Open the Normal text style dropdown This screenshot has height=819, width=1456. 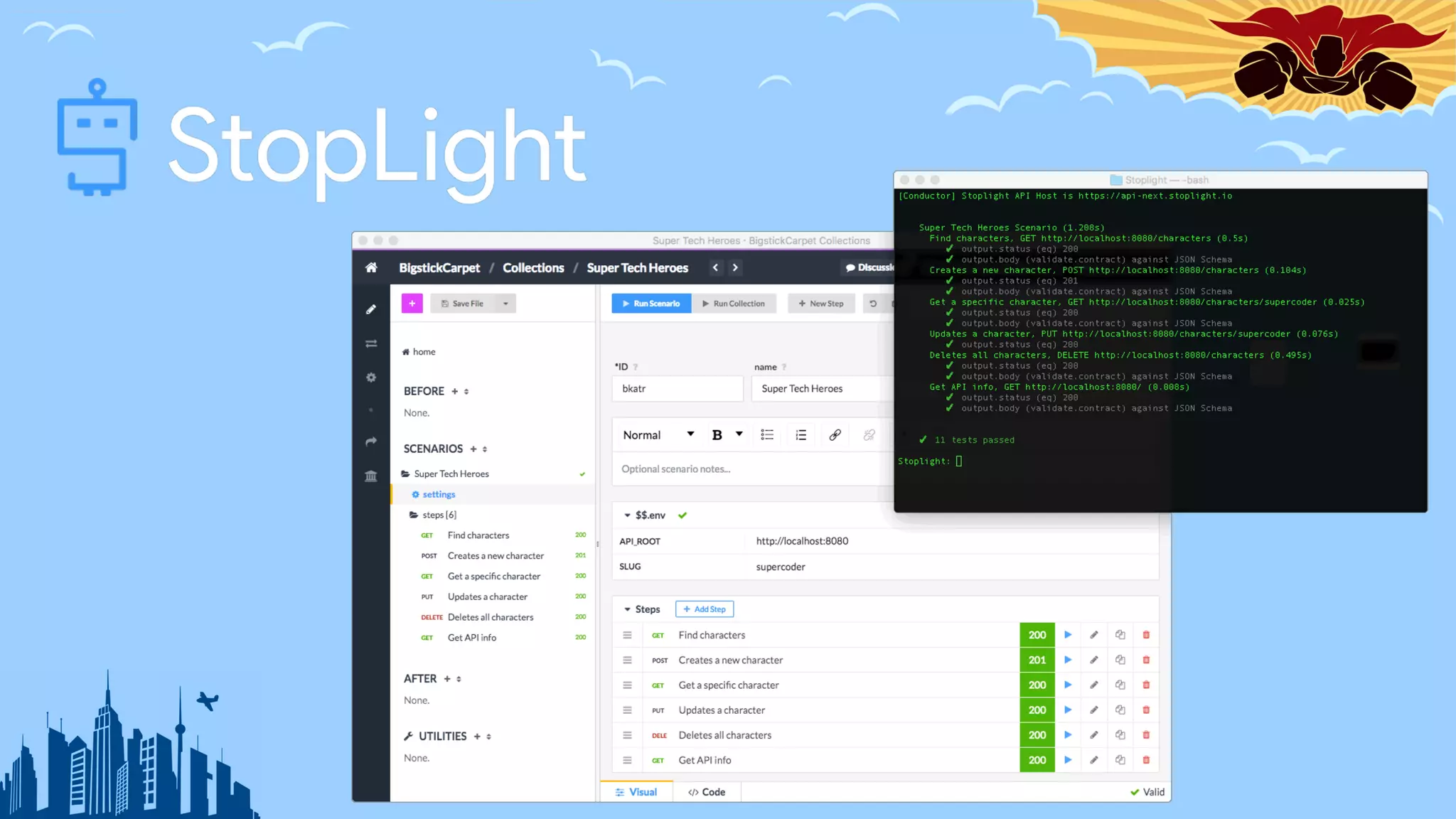click(x=658, y=435)
